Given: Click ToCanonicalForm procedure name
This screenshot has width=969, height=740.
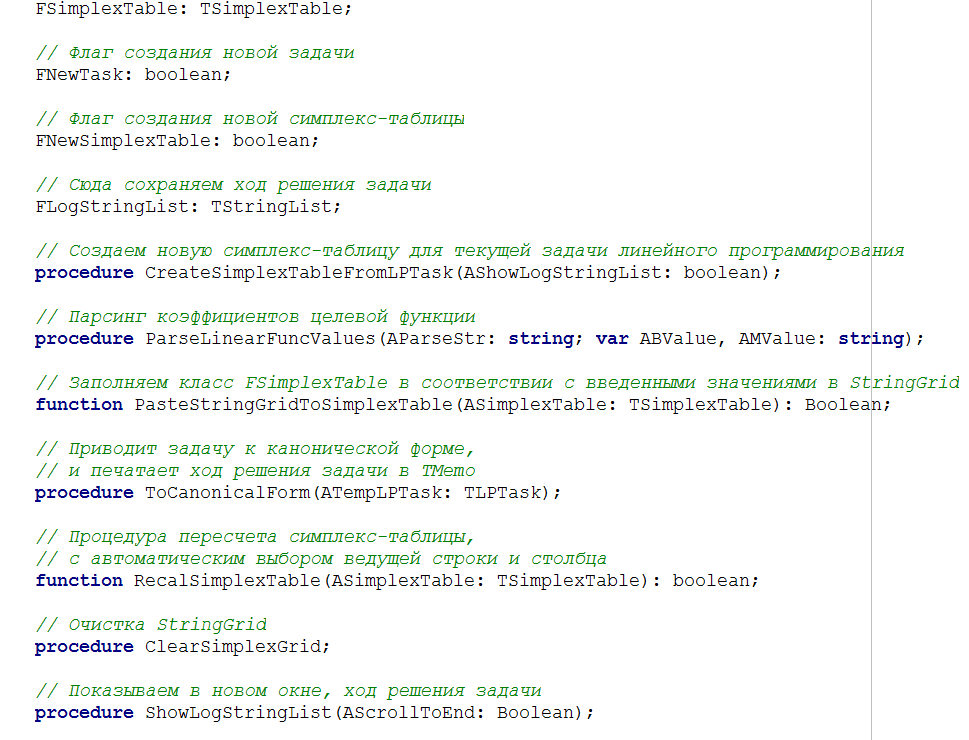Looking at the screenshot, I should tap(227, 493).
